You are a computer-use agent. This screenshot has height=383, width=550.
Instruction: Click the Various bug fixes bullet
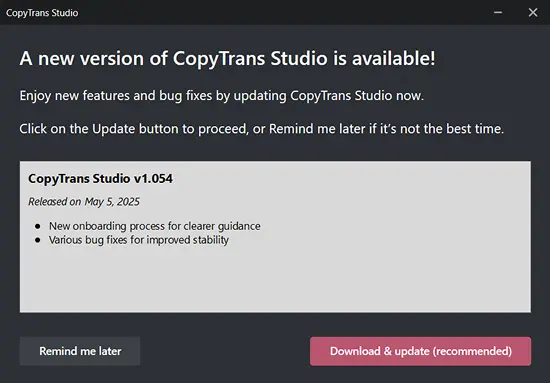pyautogui.click(x=139, y=240)
